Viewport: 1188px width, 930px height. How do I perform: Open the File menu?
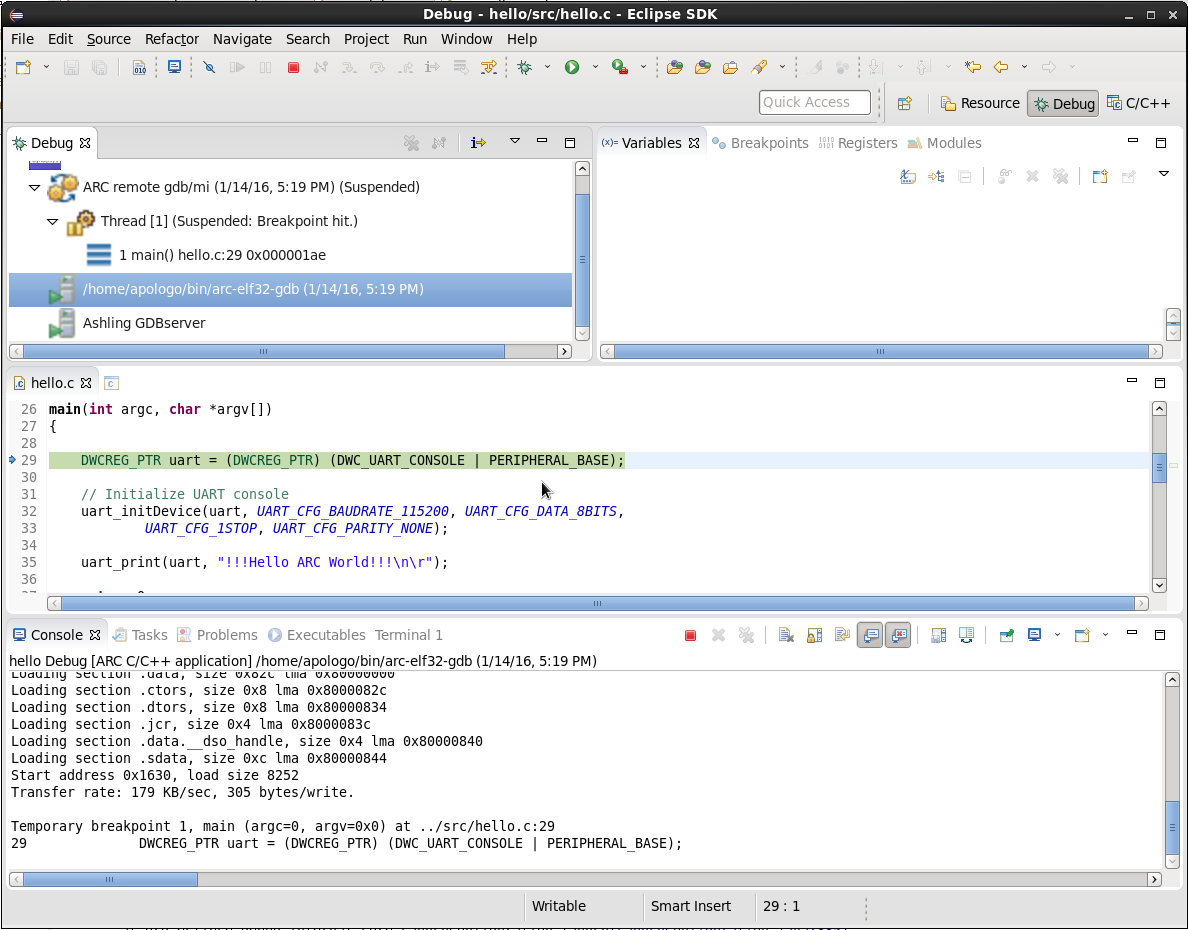[22, 39]
